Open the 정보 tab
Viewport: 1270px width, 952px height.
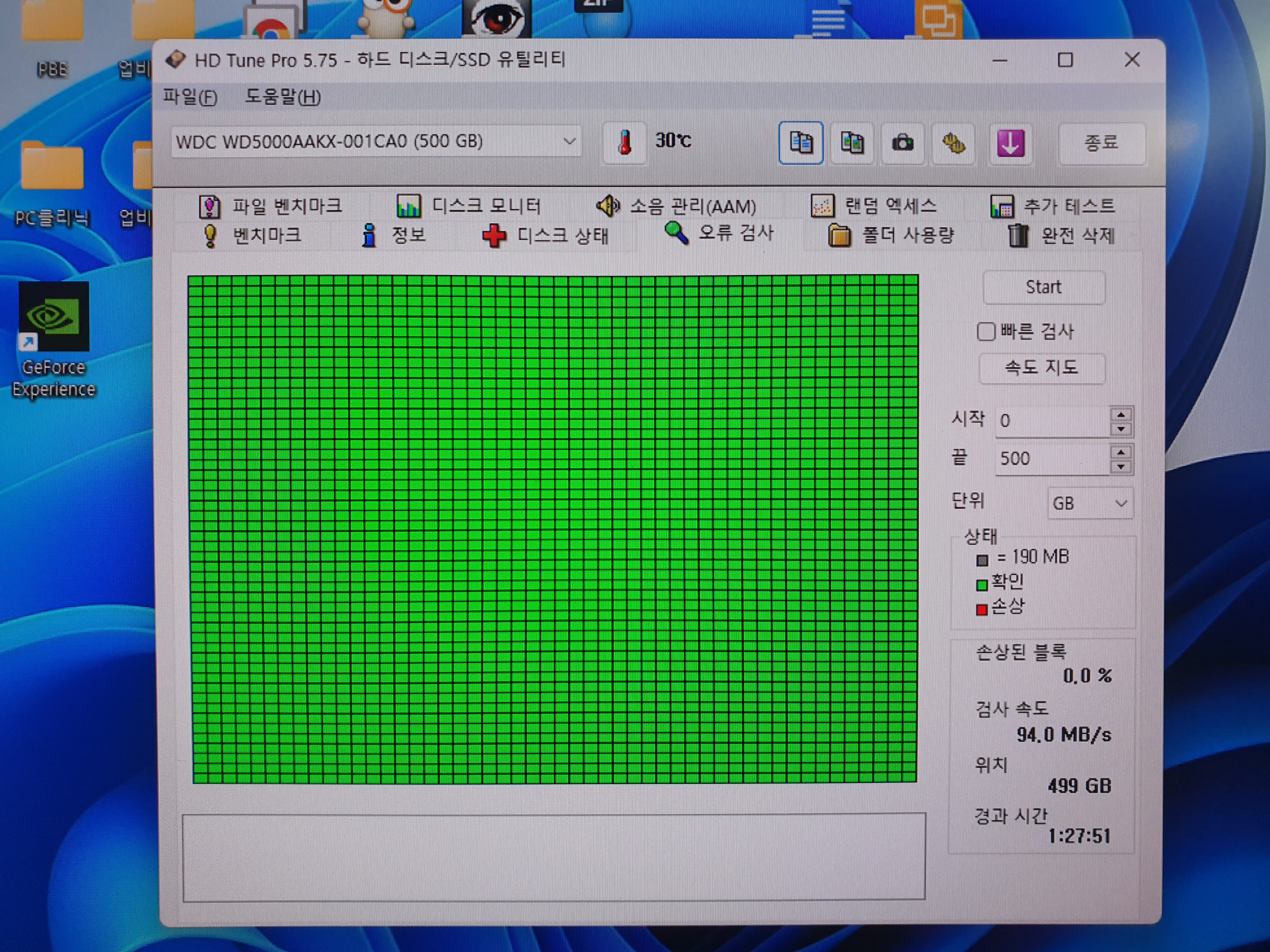click(x=394, y=235)
